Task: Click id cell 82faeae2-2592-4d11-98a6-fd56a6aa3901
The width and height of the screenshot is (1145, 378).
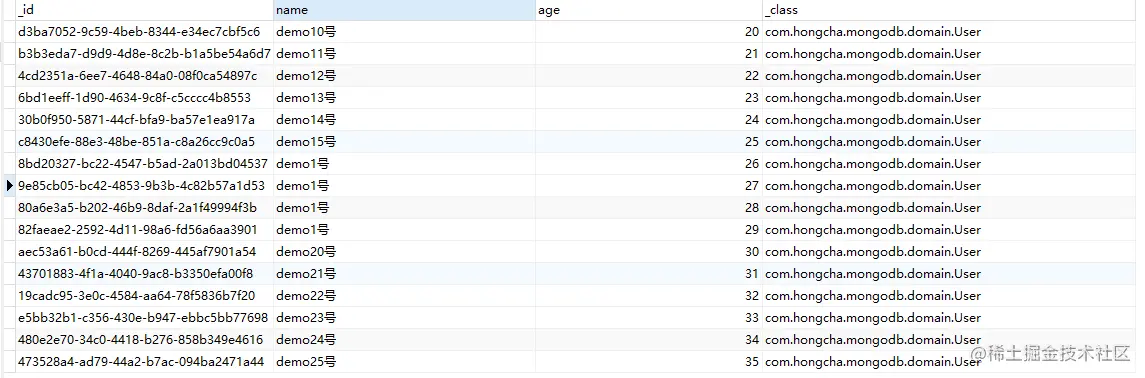Action: click(x=144, y=230)
